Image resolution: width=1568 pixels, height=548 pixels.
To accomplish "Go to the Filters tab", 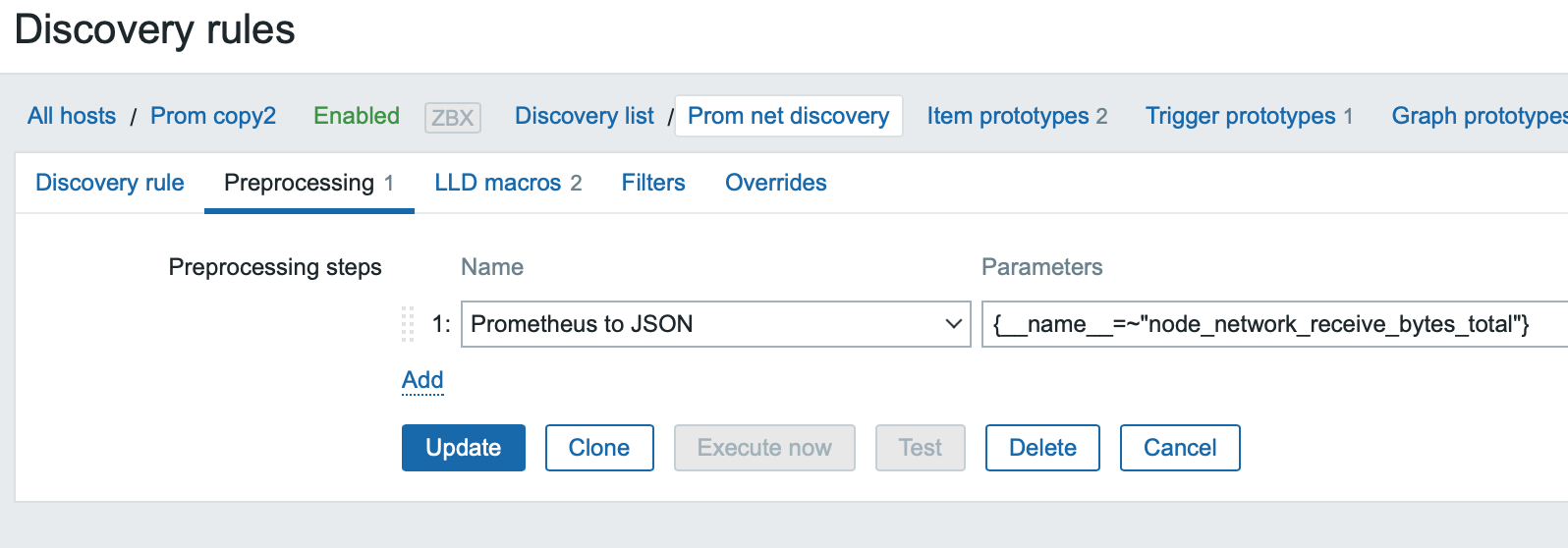I will (x=653, y=183).
